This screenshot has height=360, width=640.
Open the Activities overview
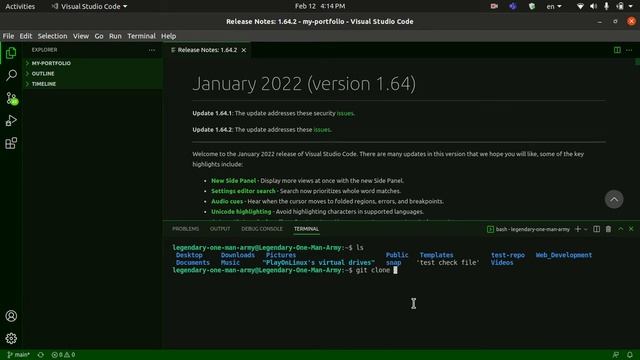pyautogui.click(x=20, y=6)
